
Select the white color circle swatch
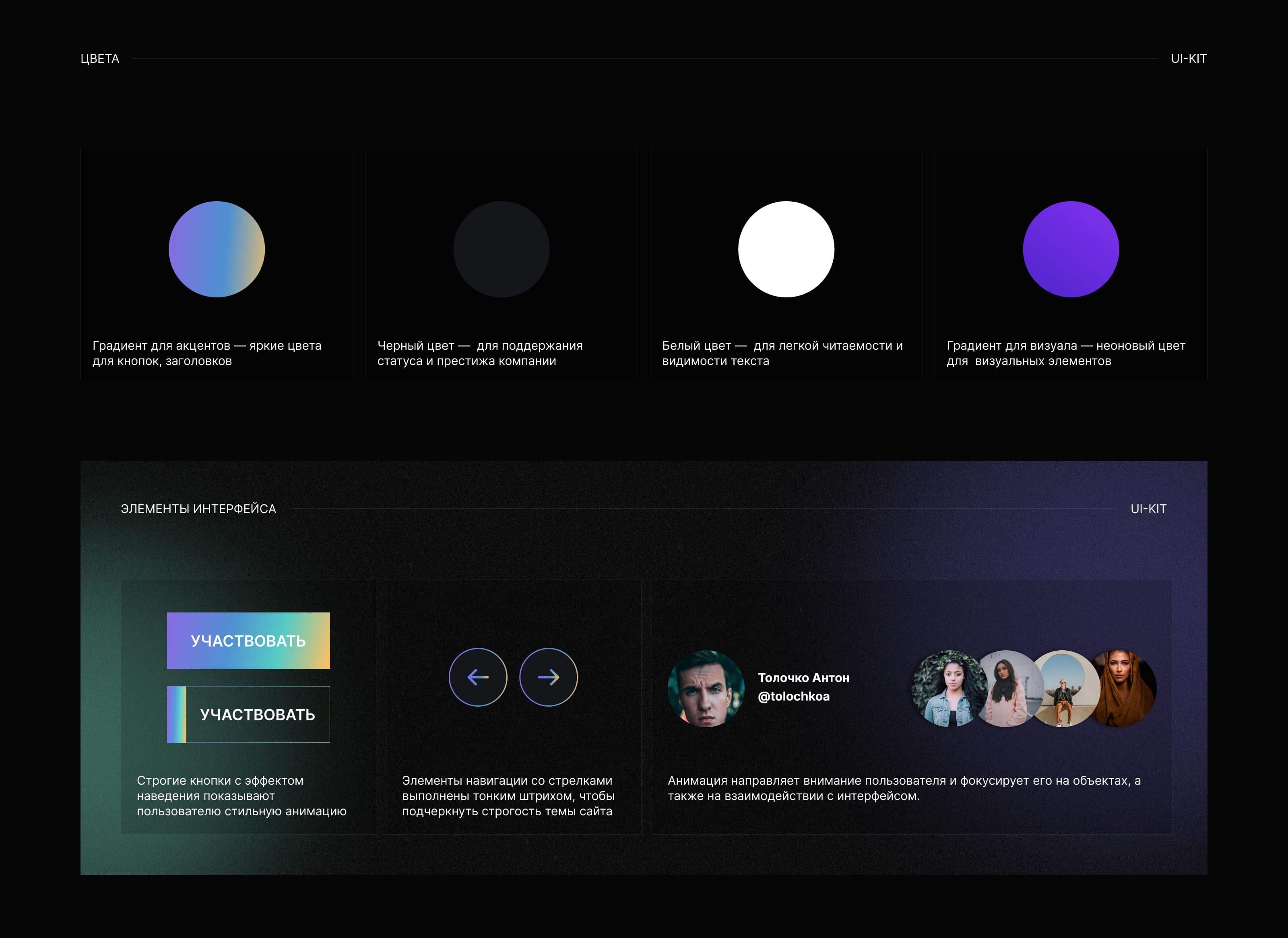[x=786, y=249]
